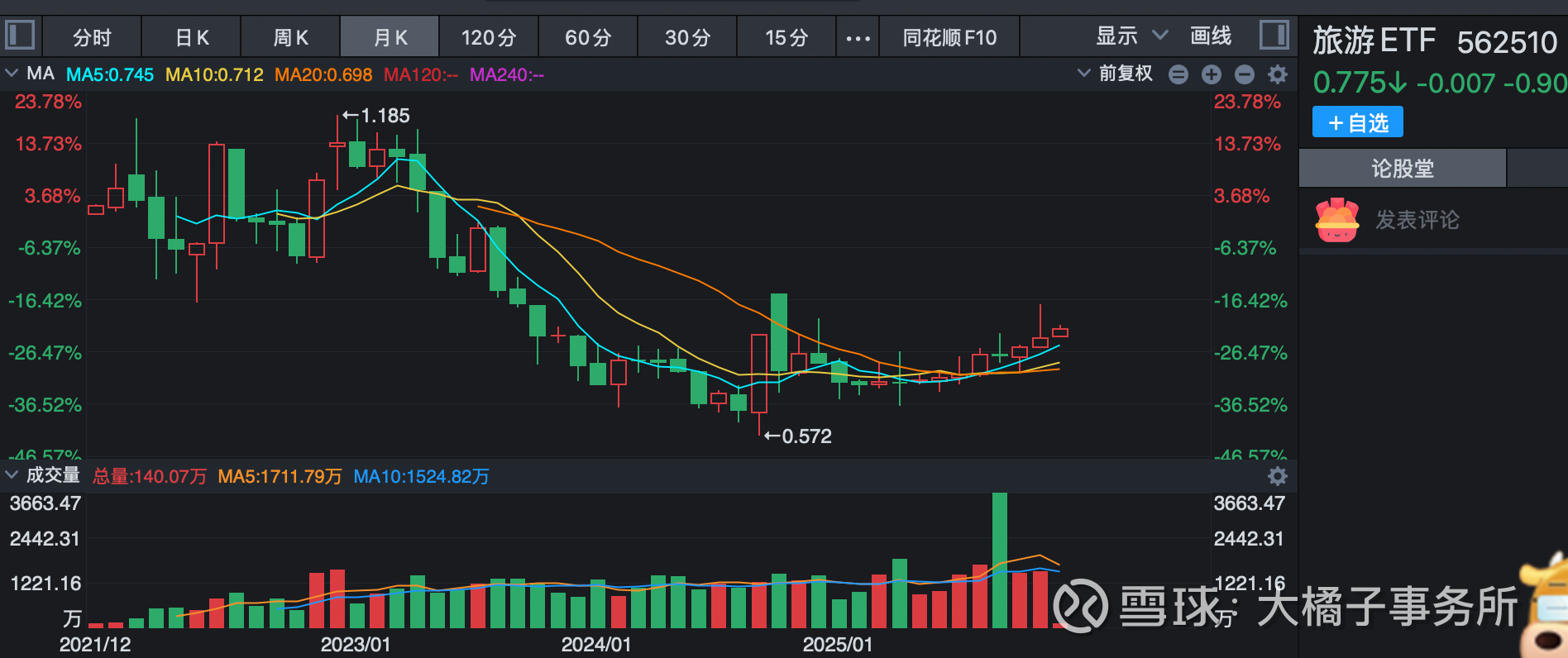
Task: Click the 大橘子事务所 cat mascot icon
Action: (1545, 608)
